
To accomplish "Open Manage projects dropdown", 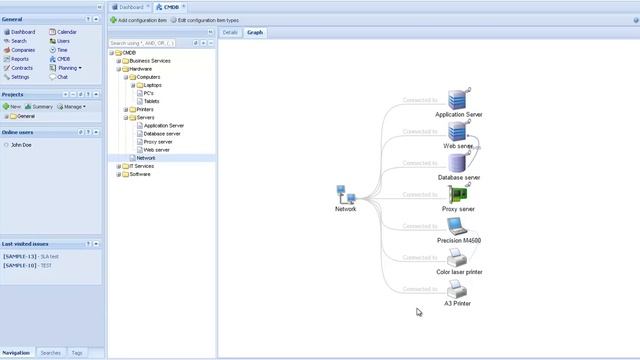I will (x=71, y=107).
